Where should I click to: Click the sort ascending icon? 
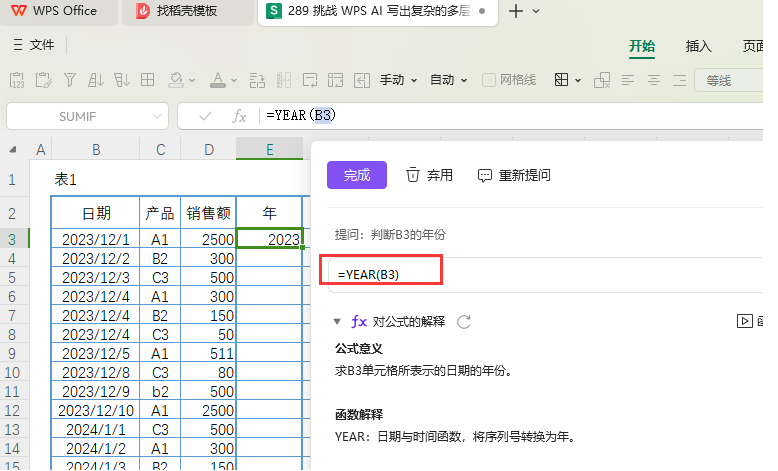click(x=95, y=80)
